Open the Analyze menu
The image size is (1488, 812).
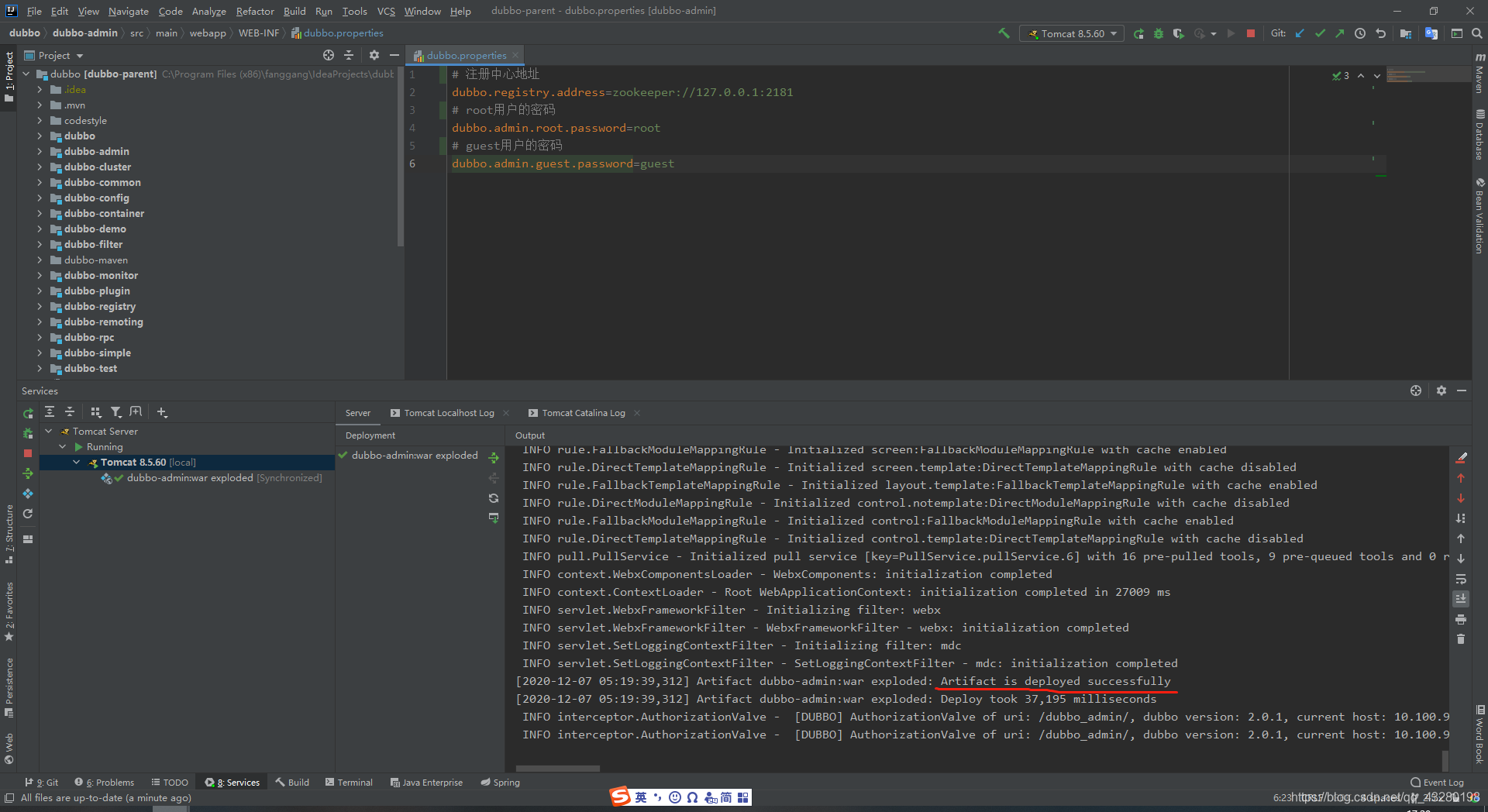pyautogui.click(x=208, y=11)
